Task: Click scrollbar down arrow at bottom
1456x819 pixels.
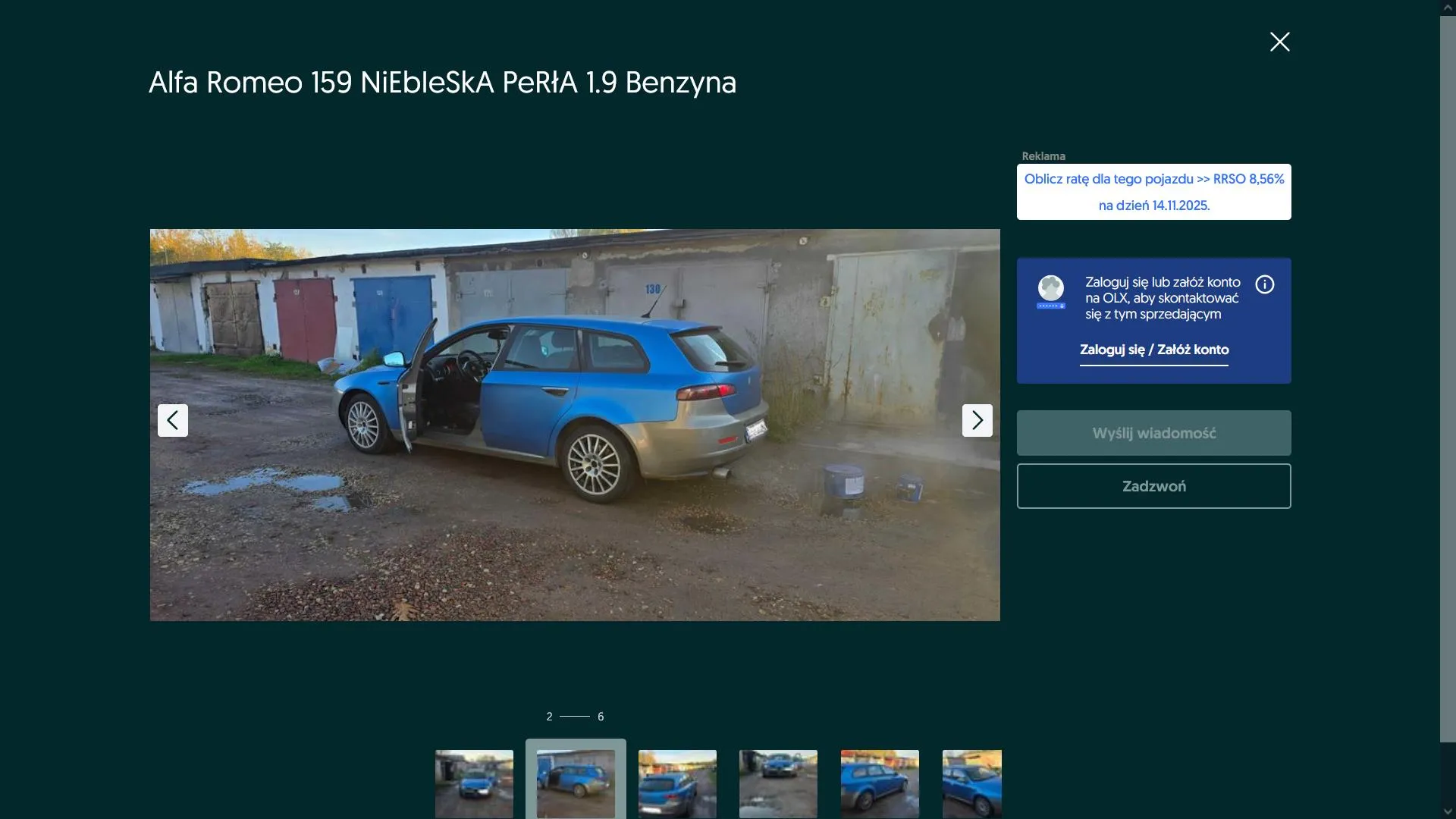Action: 1448,812
